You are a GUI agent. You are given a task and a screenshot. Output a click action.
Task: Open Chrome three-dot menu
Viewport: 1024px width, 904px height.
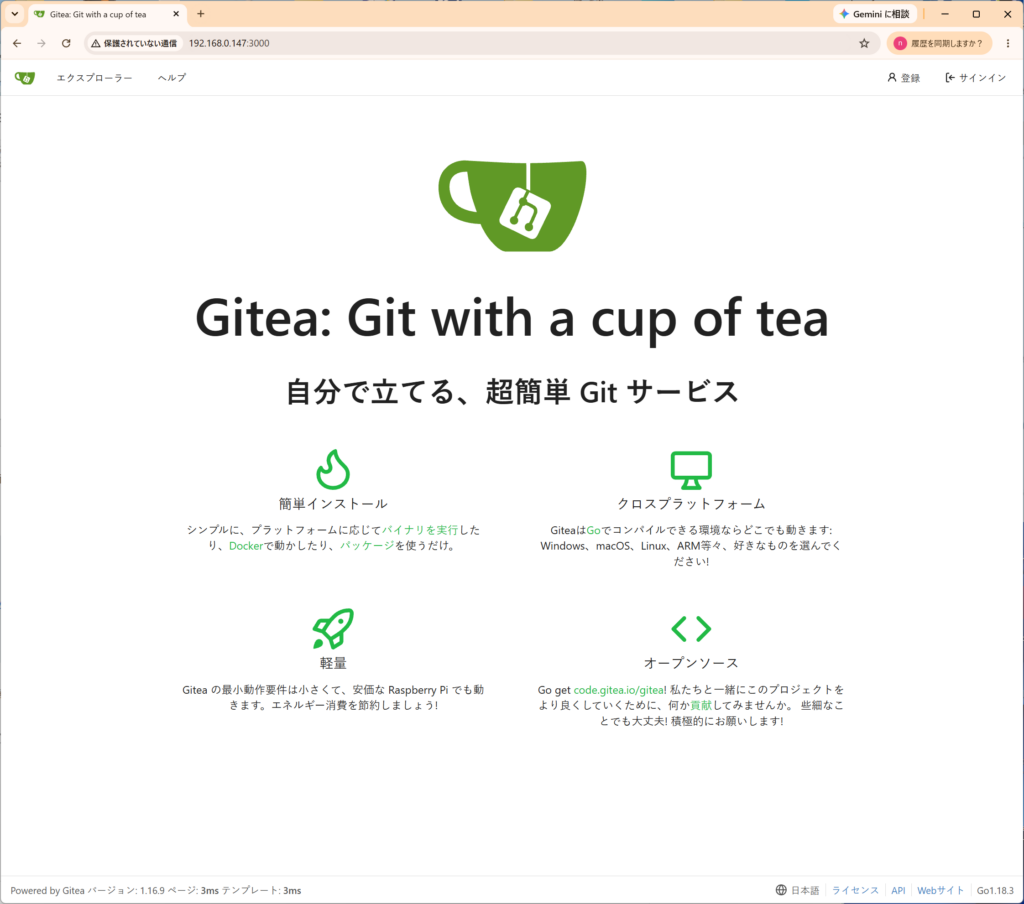click(x=1008, y=43)
